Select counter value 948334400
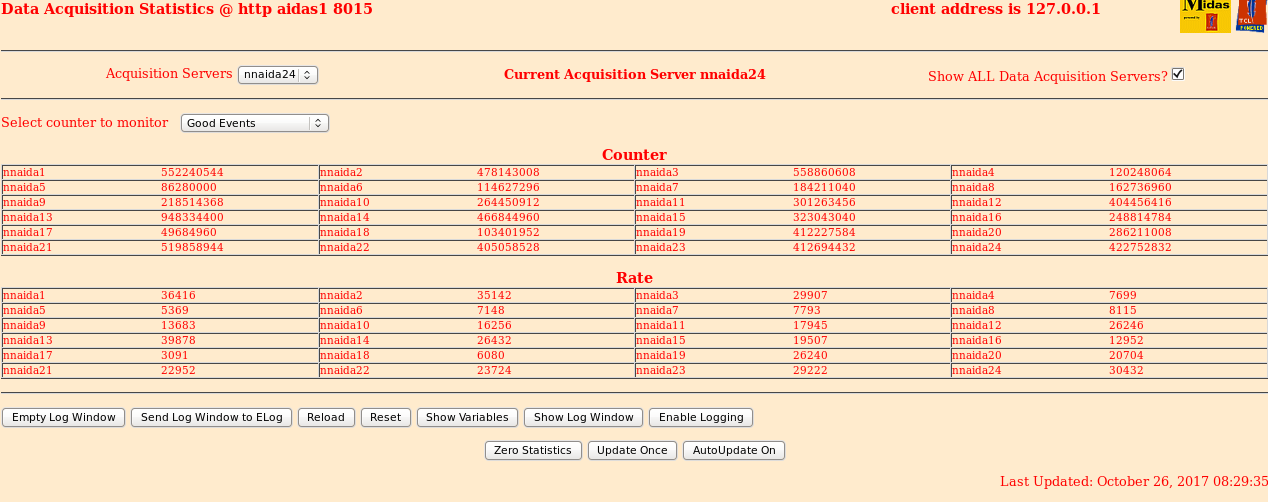This screenshot has height=502, width=1268. click(192, 217)
